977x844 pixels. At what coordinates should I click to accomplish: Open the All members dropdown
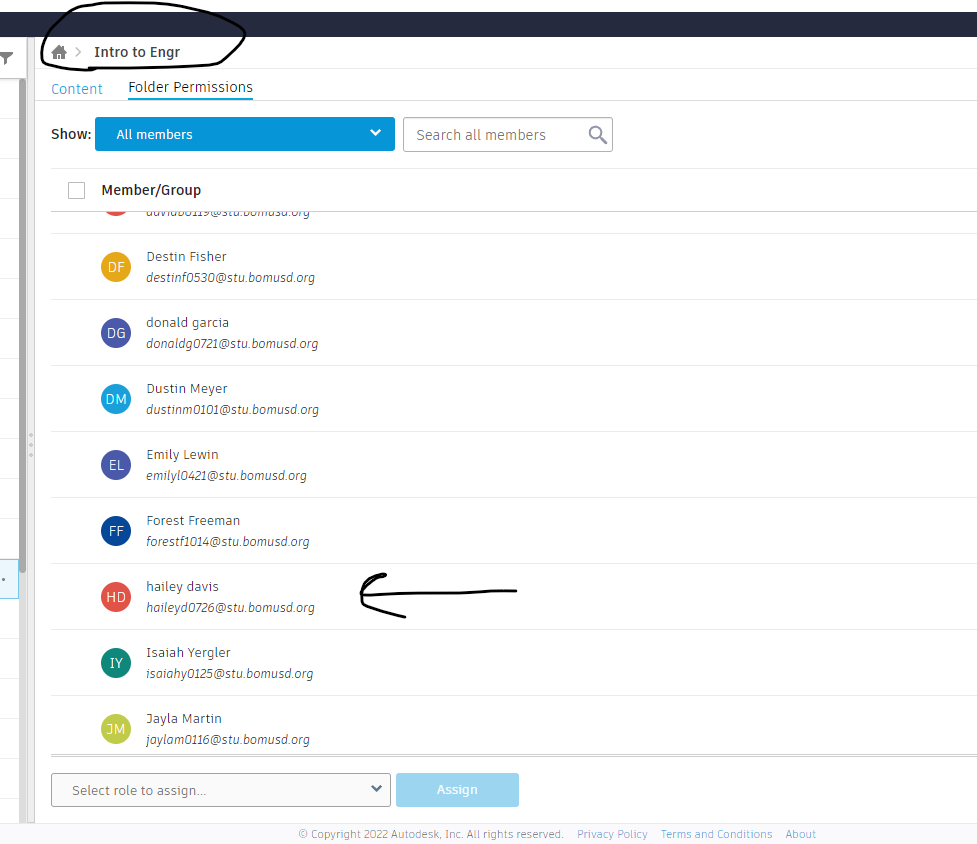pyautogui.click(x=245, y=134)
